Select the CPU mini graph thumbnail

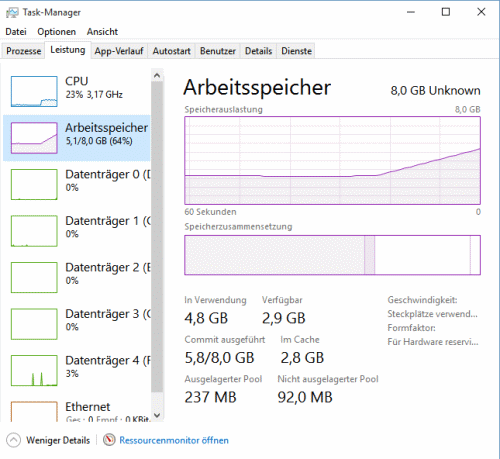click(x=34, y=91)
